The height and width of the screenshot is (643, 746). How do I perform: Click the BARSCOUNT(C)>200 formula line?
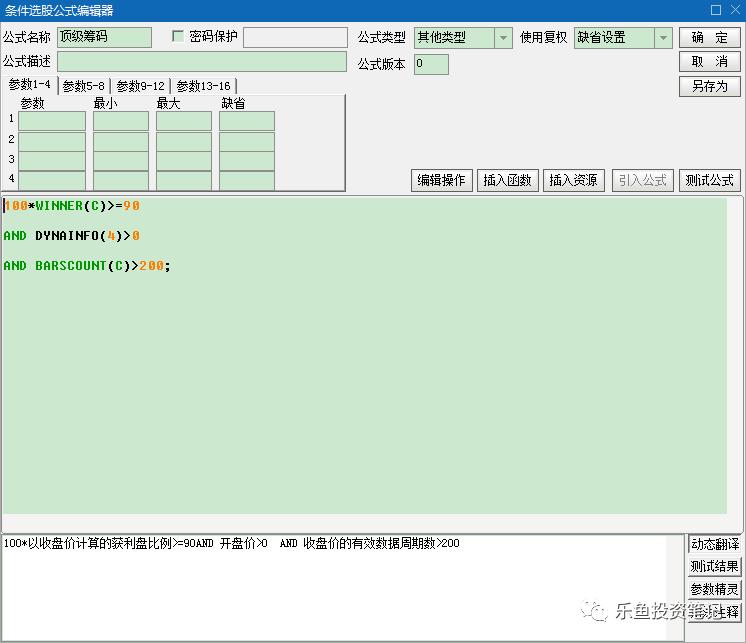(x=87, y=266)
